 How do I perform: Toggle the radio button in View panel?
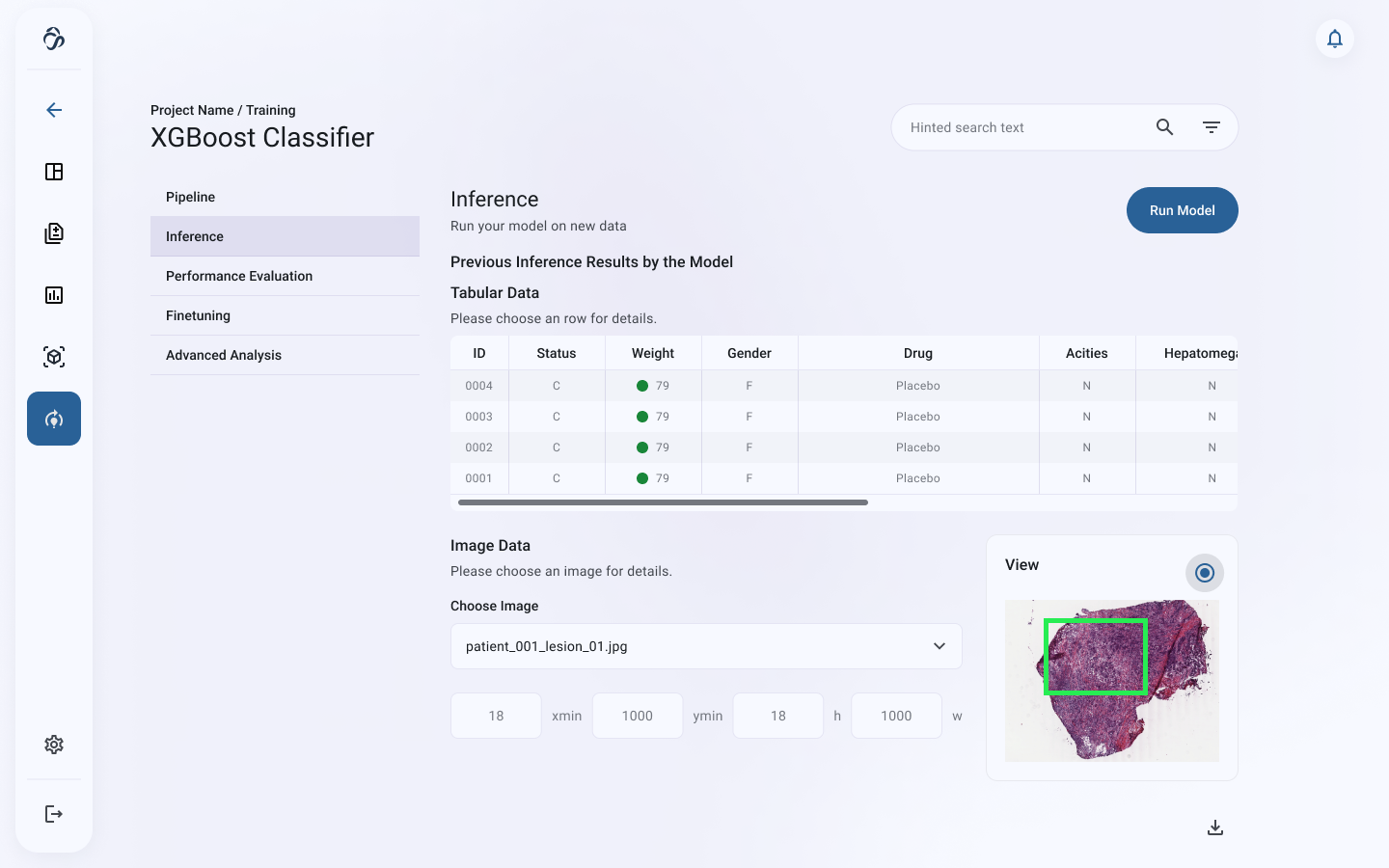(x=1205, y=573)
